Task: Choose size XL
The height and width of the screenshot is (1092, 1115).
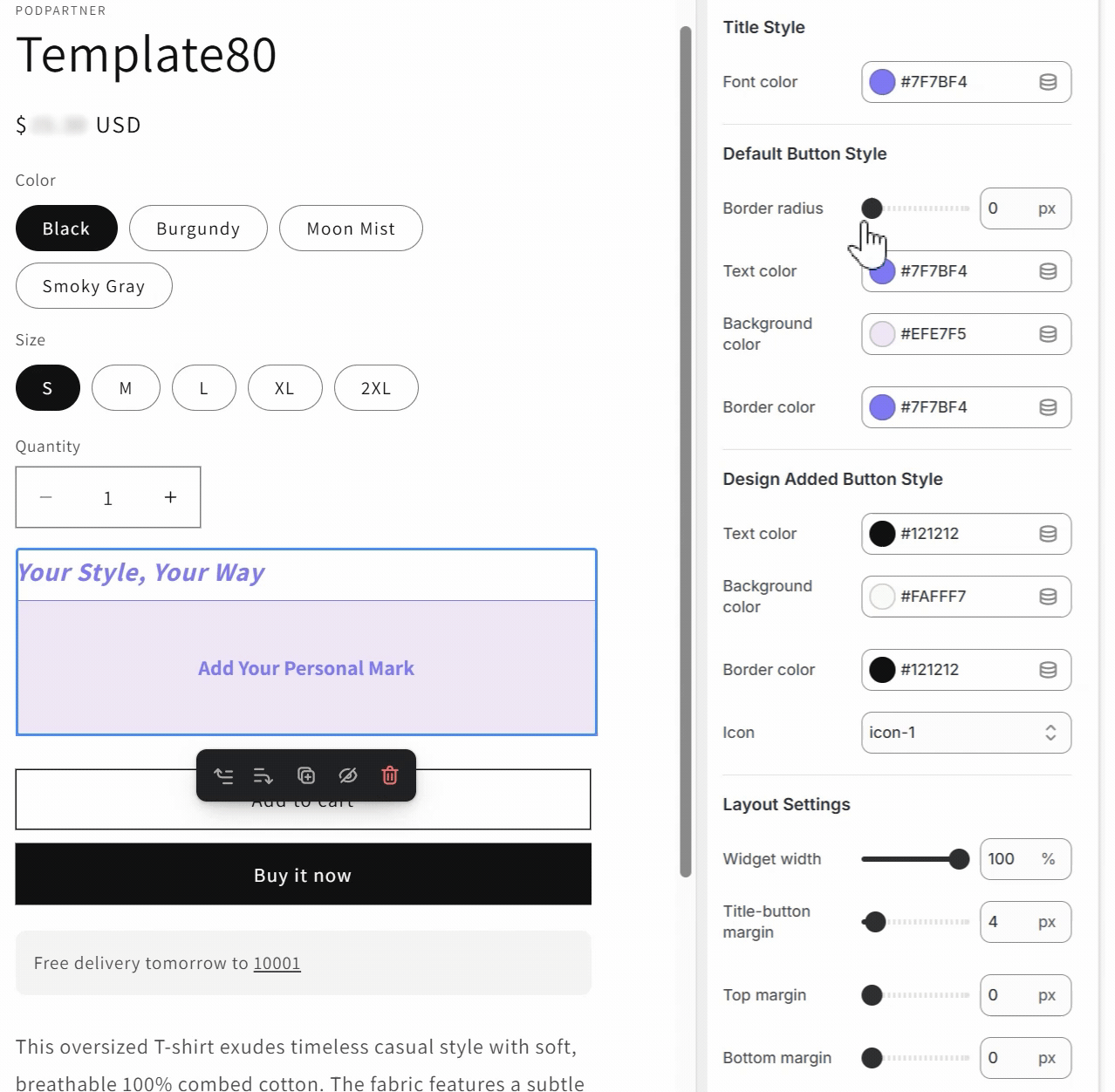Action: coord(284,388)
